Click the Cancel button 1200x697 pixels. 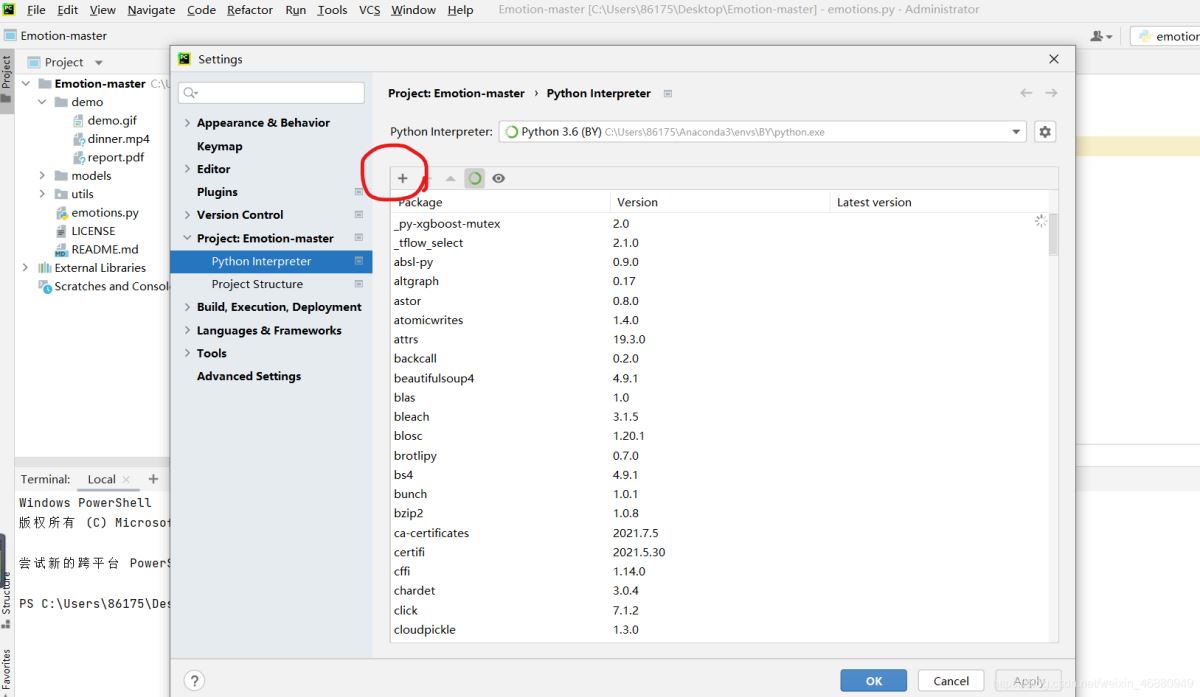click(x=950, y=681)
